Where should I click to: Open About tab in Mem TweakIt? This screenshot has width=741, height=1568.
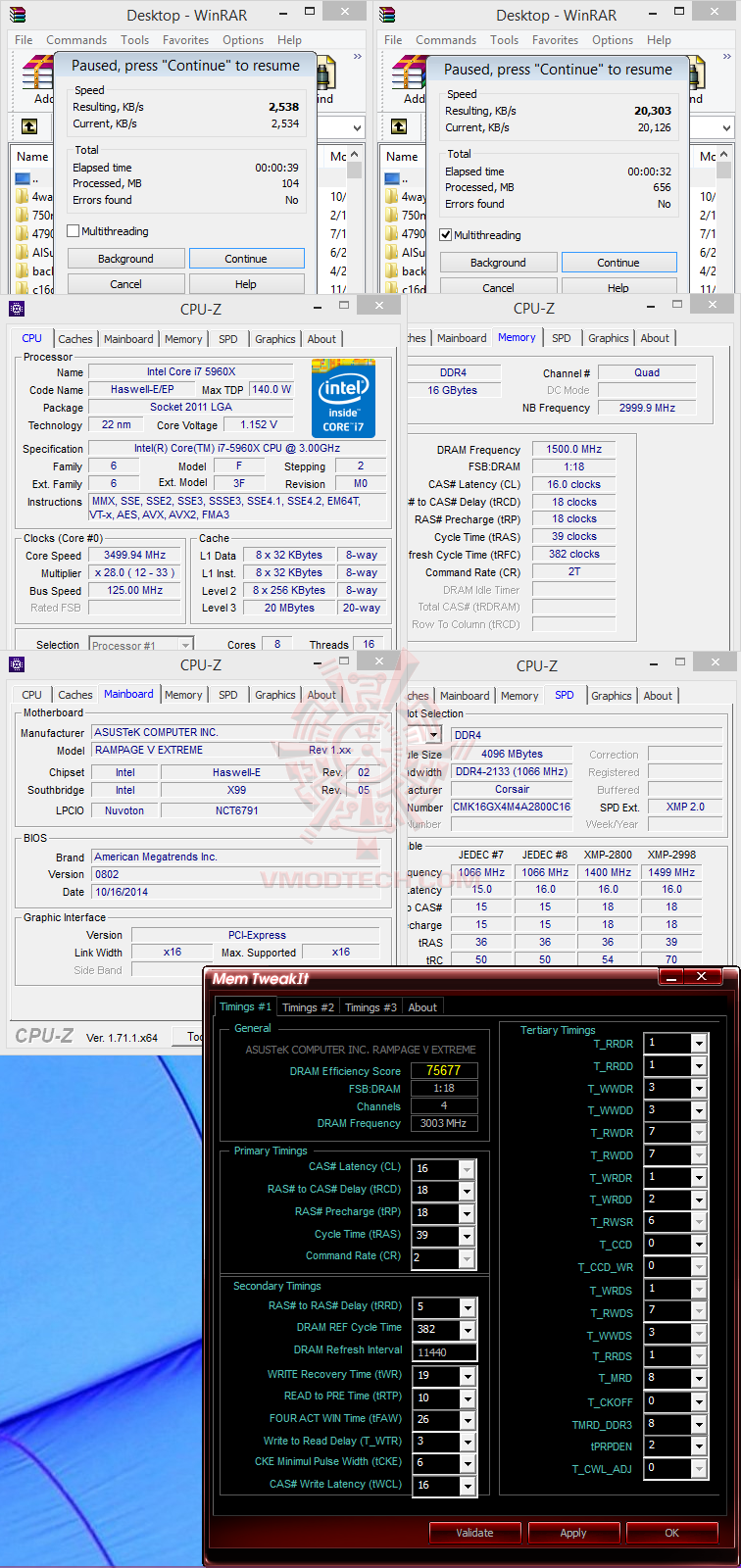[x=422, y=1007]
